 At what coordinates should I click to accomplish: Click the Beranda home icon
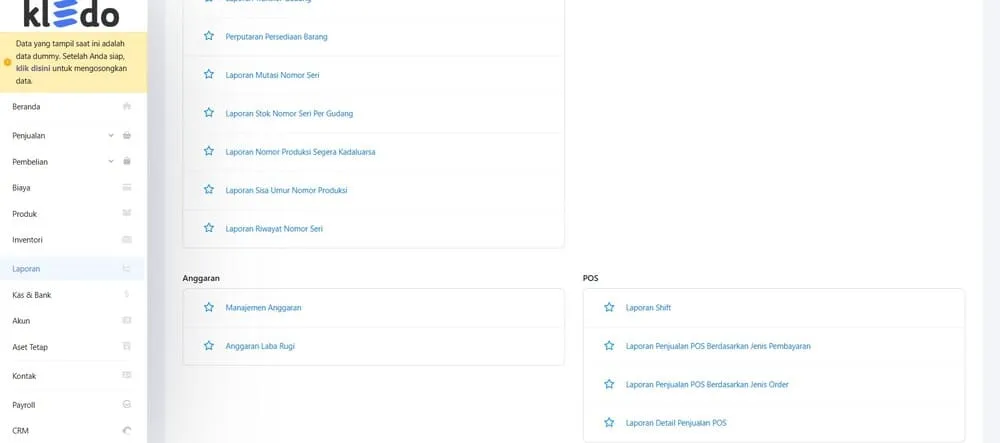click(127, 106)
